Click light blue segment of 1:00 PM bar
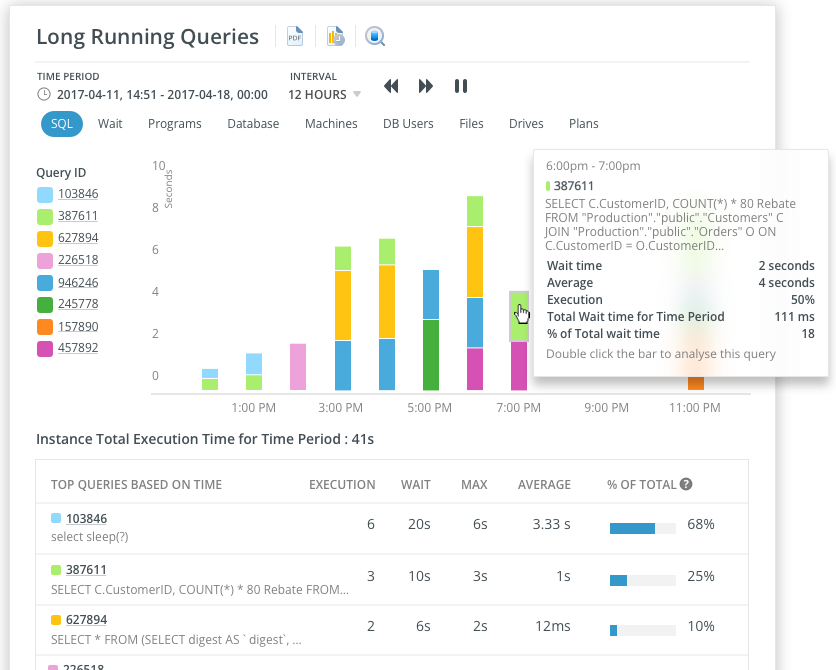This screenshot has height=670, width=836. click(254, 364)
